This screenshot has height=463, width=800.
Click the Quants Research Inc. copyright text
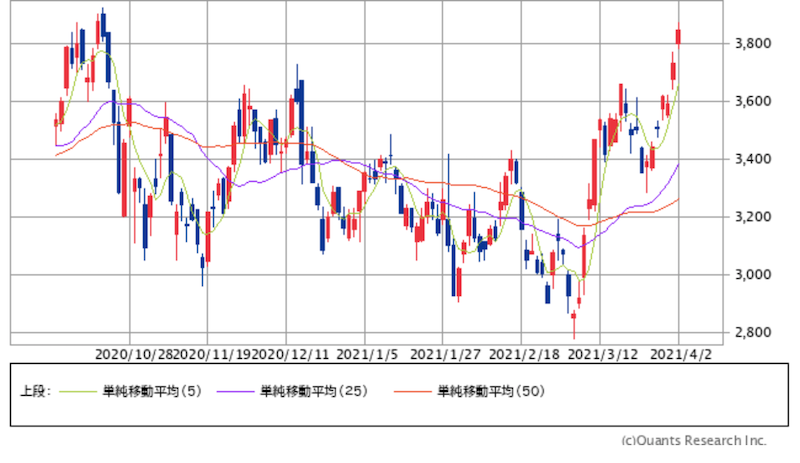694,441
